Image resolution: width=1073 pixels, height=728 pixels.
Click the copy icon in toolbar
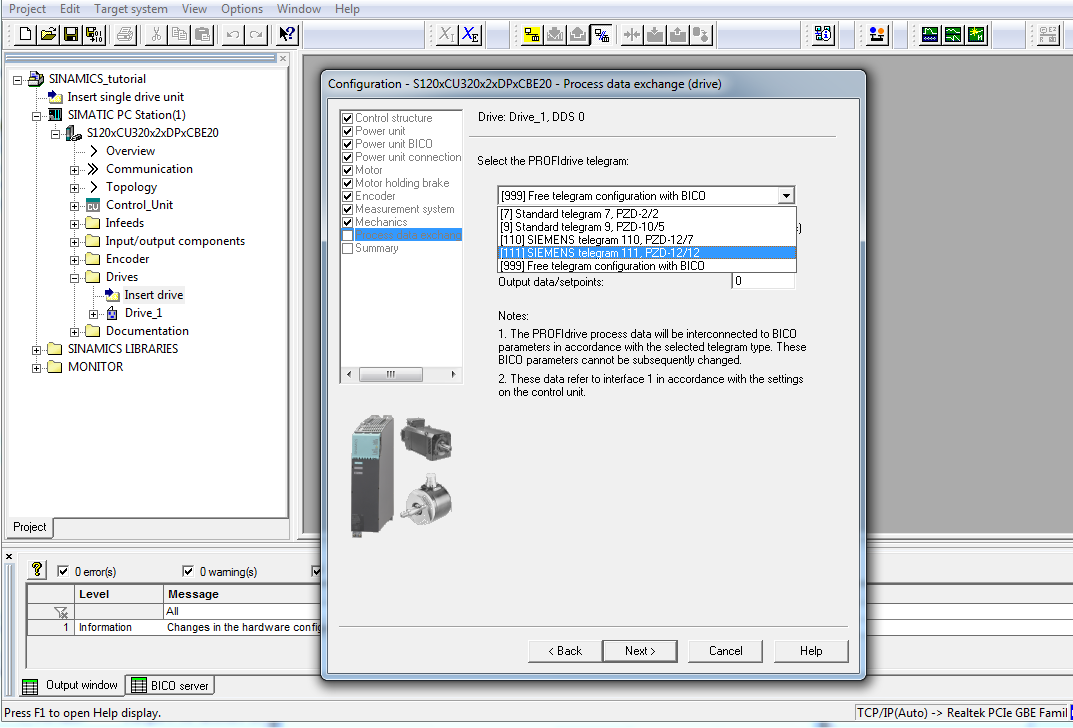click(179, 34)
